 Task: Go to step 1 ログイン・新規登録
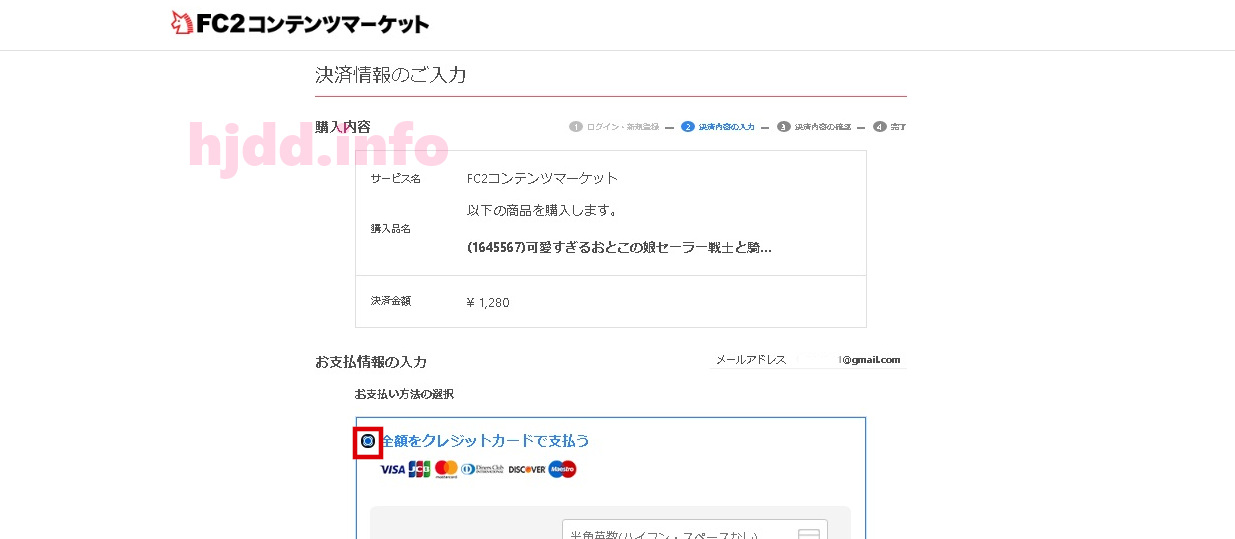point(615,127)
